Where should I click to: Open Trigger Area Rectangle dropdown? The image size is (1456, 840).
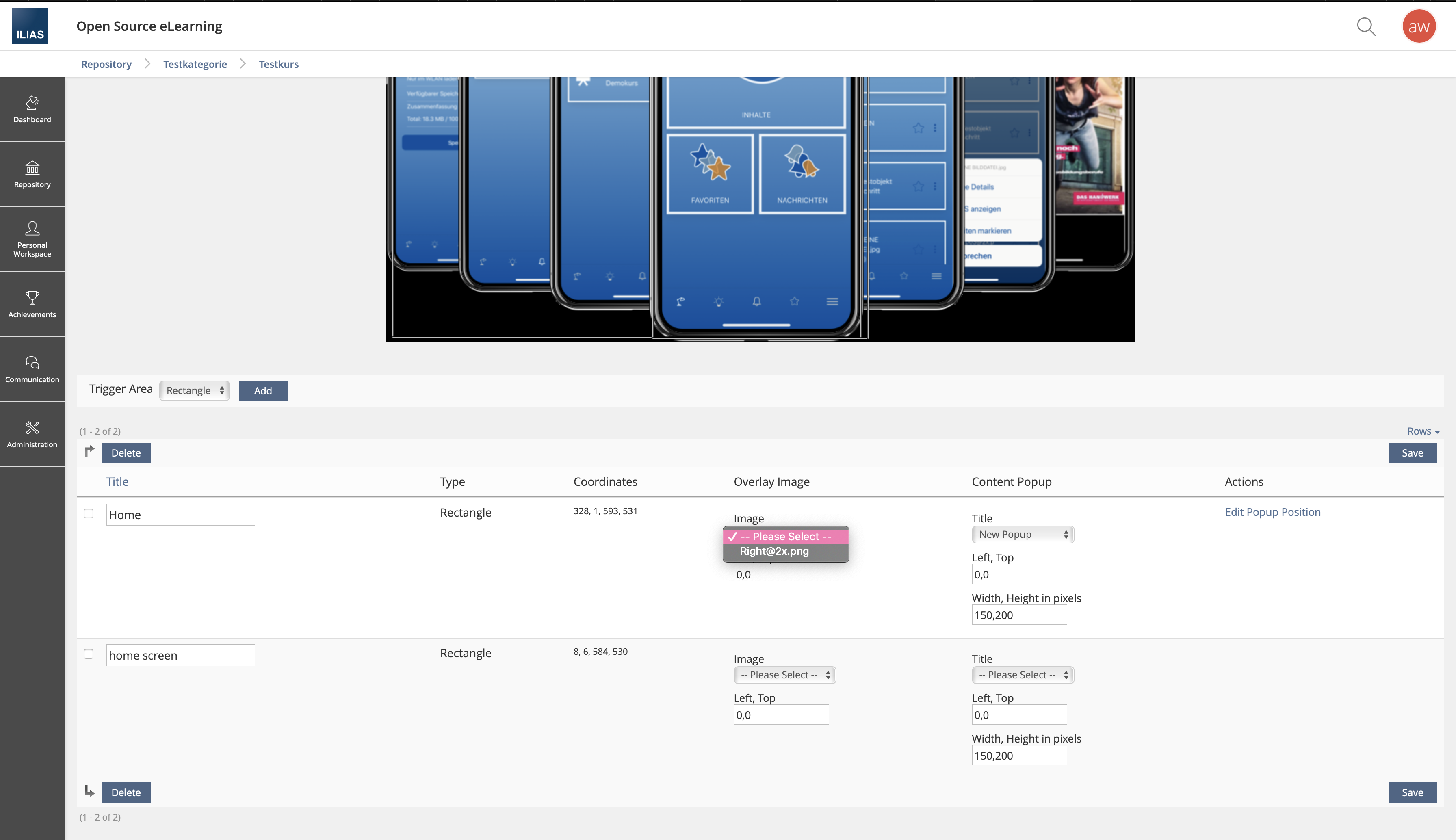(195, 391)
